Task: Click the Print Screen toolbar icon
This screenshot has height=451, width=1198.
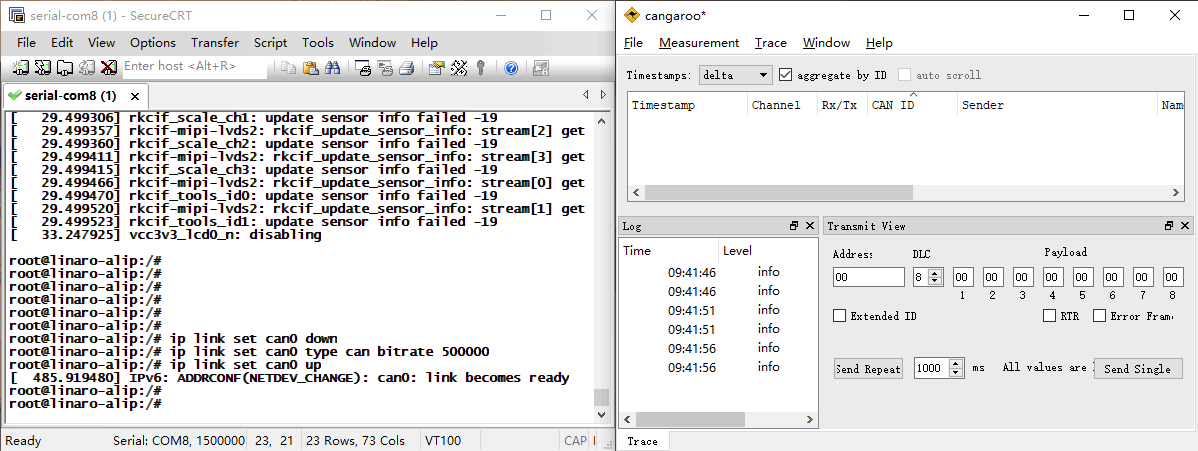Action: (363, 68)
